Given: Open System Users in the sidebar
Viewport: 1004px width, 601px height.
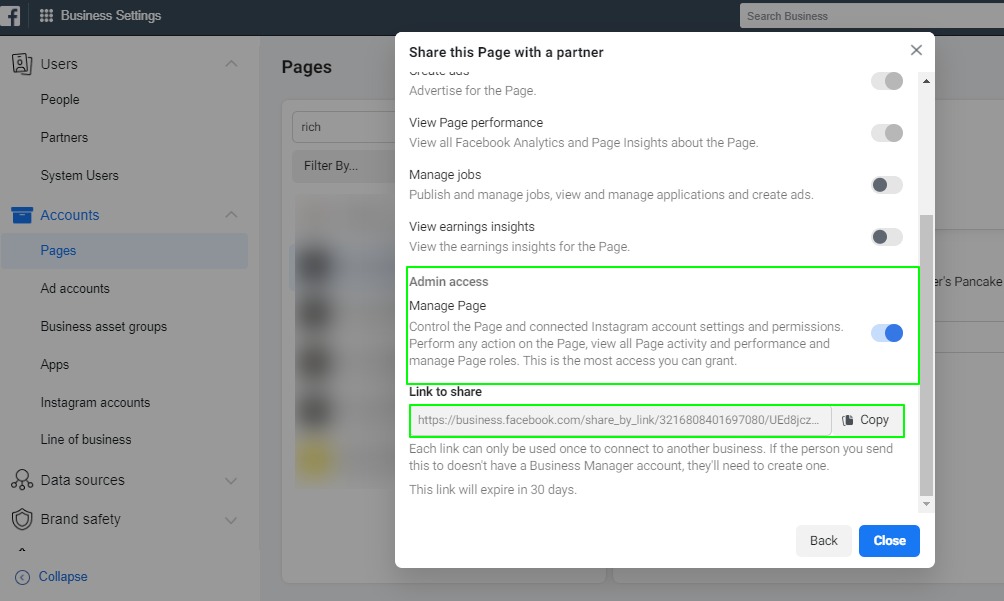Looking at the screenshot, I should pyautogui.click(x=79, y=175).
